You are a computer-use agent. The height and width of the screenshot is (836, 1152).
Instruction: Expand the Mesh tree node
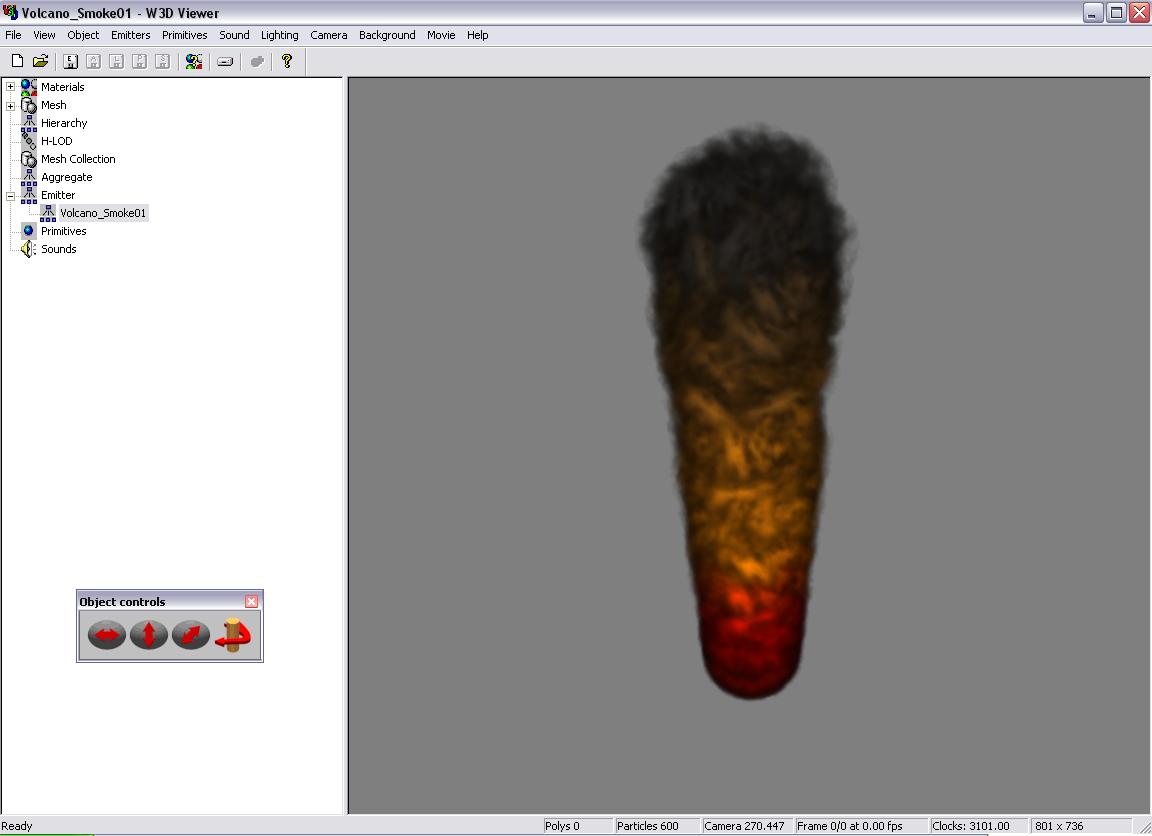10,105
